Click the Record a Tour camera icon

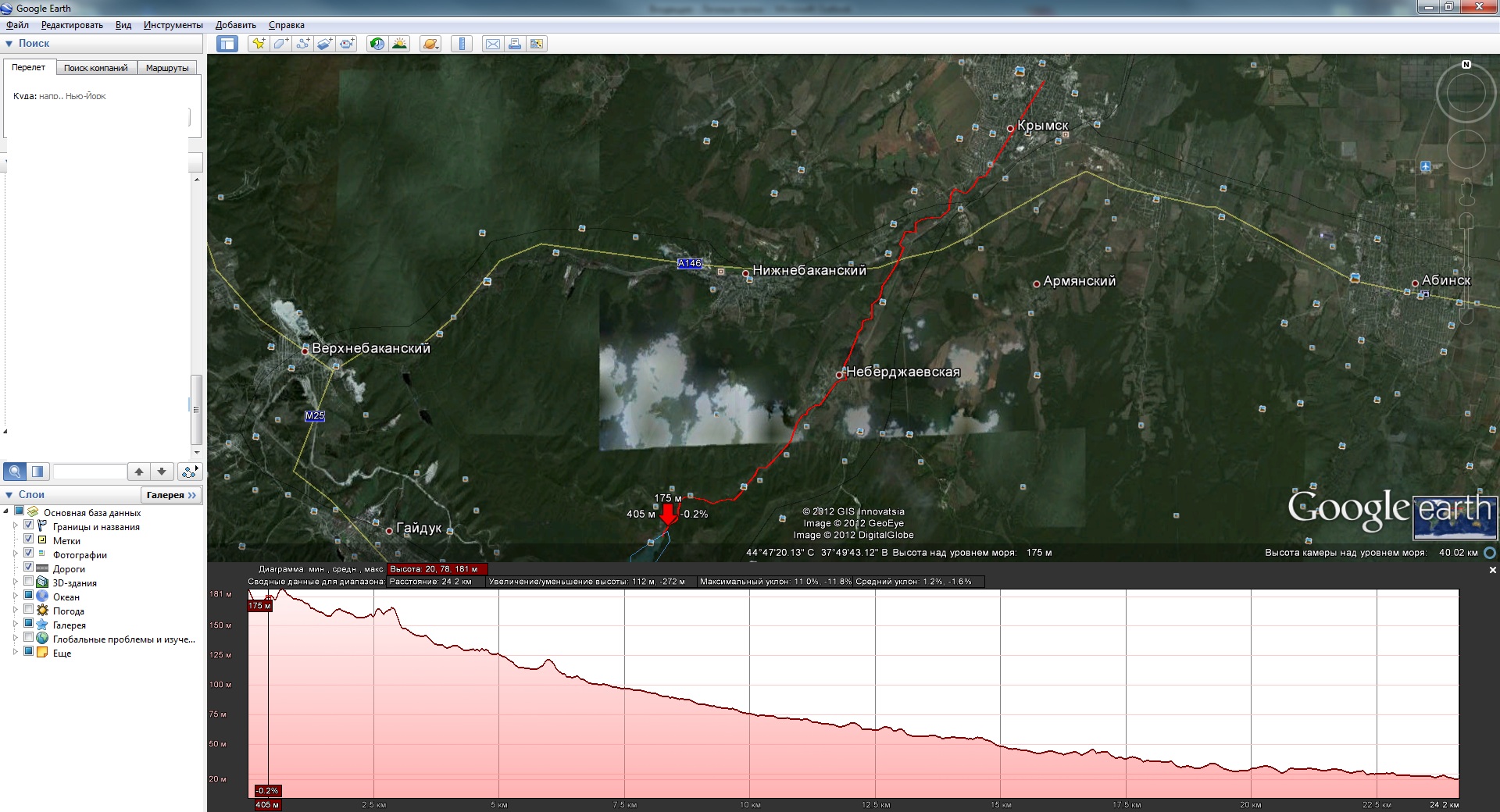point(347,44)
